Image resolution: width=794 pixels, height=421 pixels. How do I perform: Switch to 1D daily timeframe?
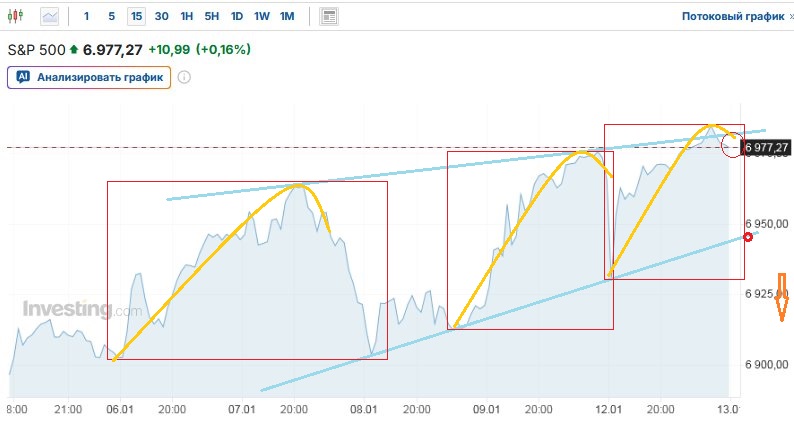point(236,17)
